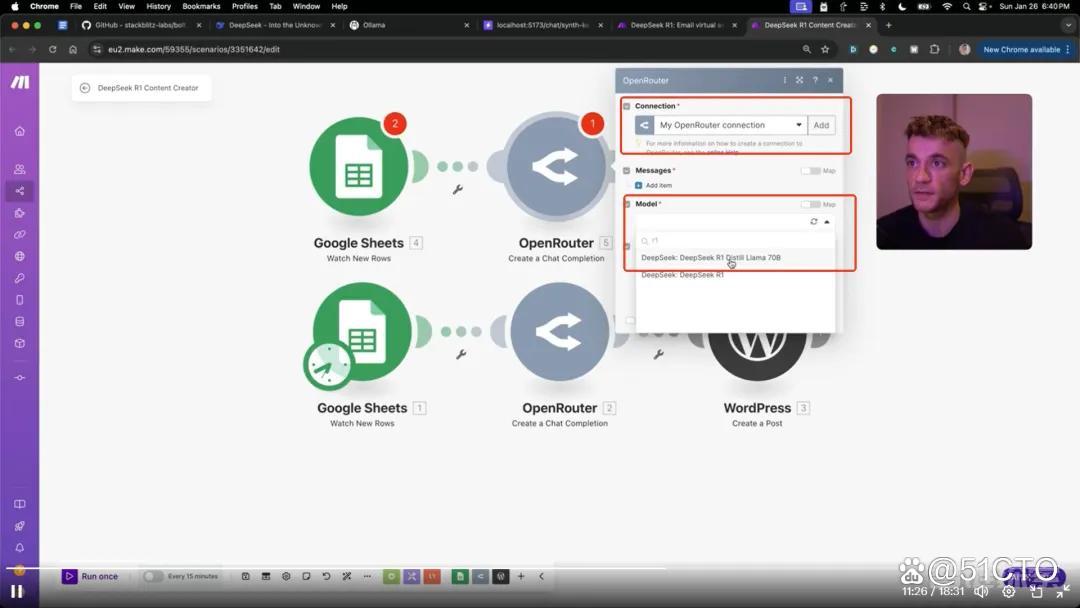
Task: Open the Make logo home icon
Action: [x=20, y=82]
